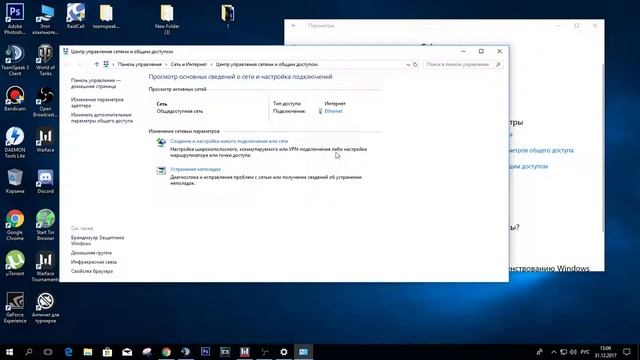640x360 pixels.
Task: Select Панель управления in breadcrumb
Action: (x=140, y=64)
